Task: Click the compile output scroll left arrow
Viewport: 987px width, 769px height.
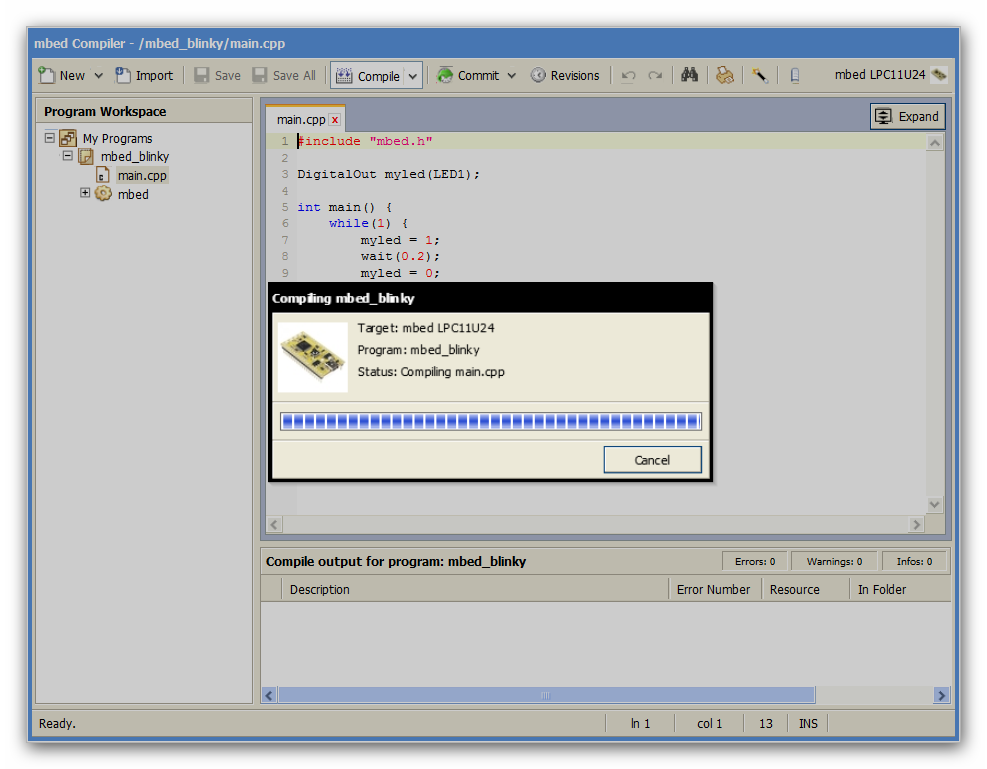Action: point(269,695)
